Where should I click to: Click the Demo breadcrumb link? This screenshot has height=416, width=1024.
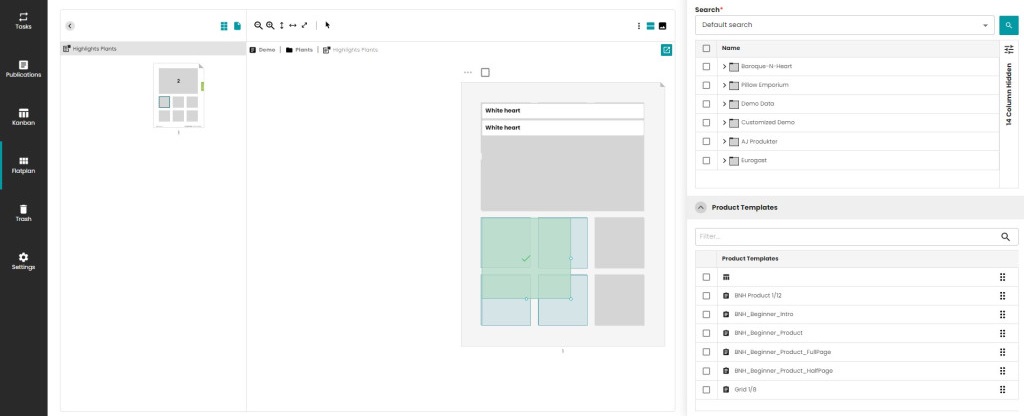tap(262, 49)
